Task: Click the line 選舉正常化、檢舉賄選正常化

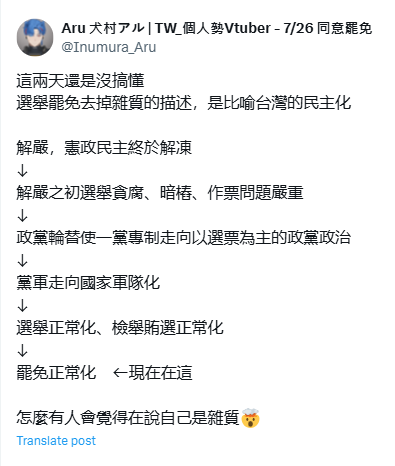Action: 120,328
